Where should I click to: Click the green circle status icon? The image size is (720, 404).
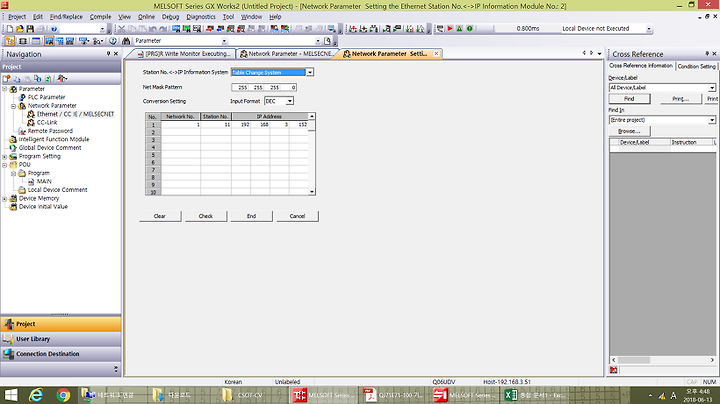click(x=470, y=28)
